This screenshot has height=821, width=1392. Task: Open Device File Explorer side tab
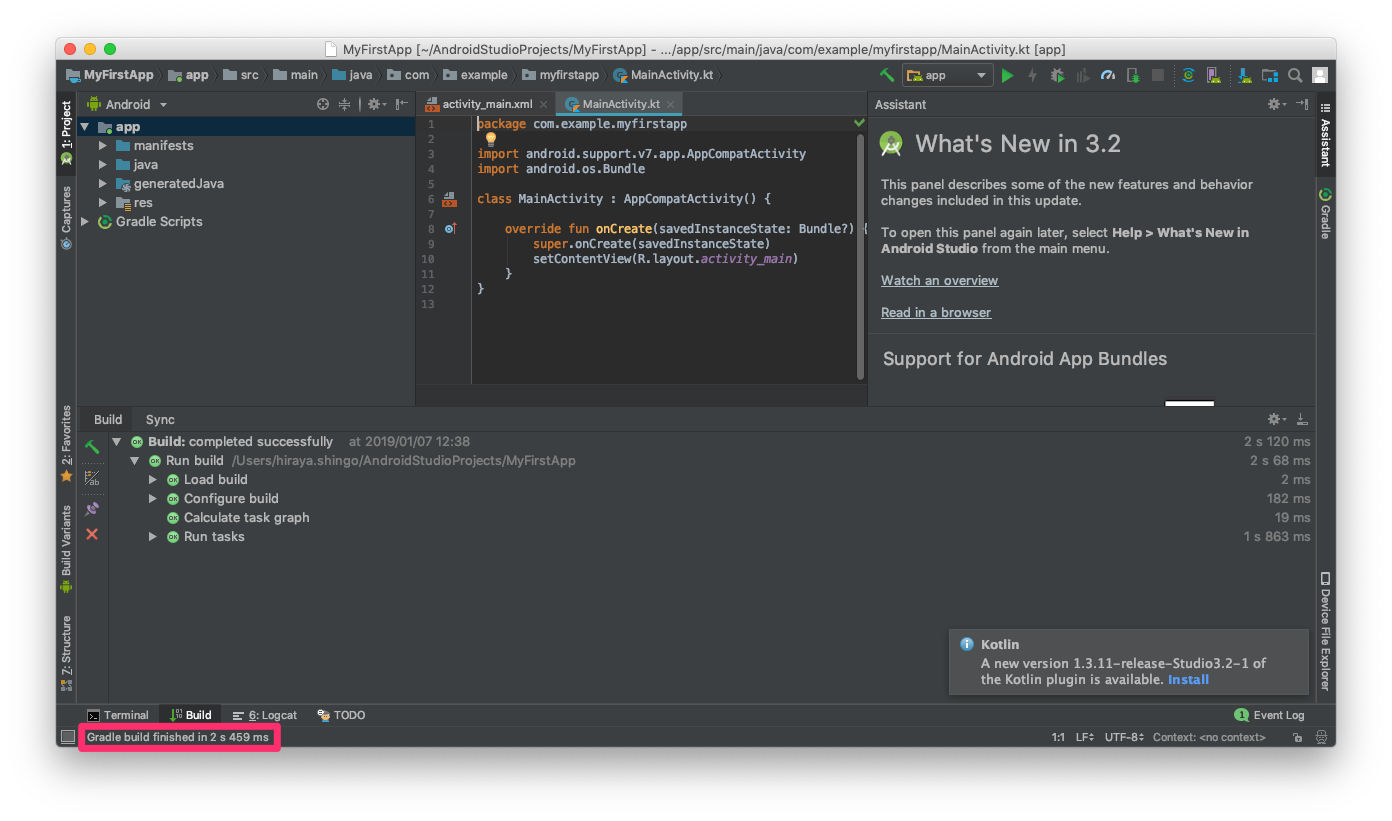click(x=1325, y=631)
